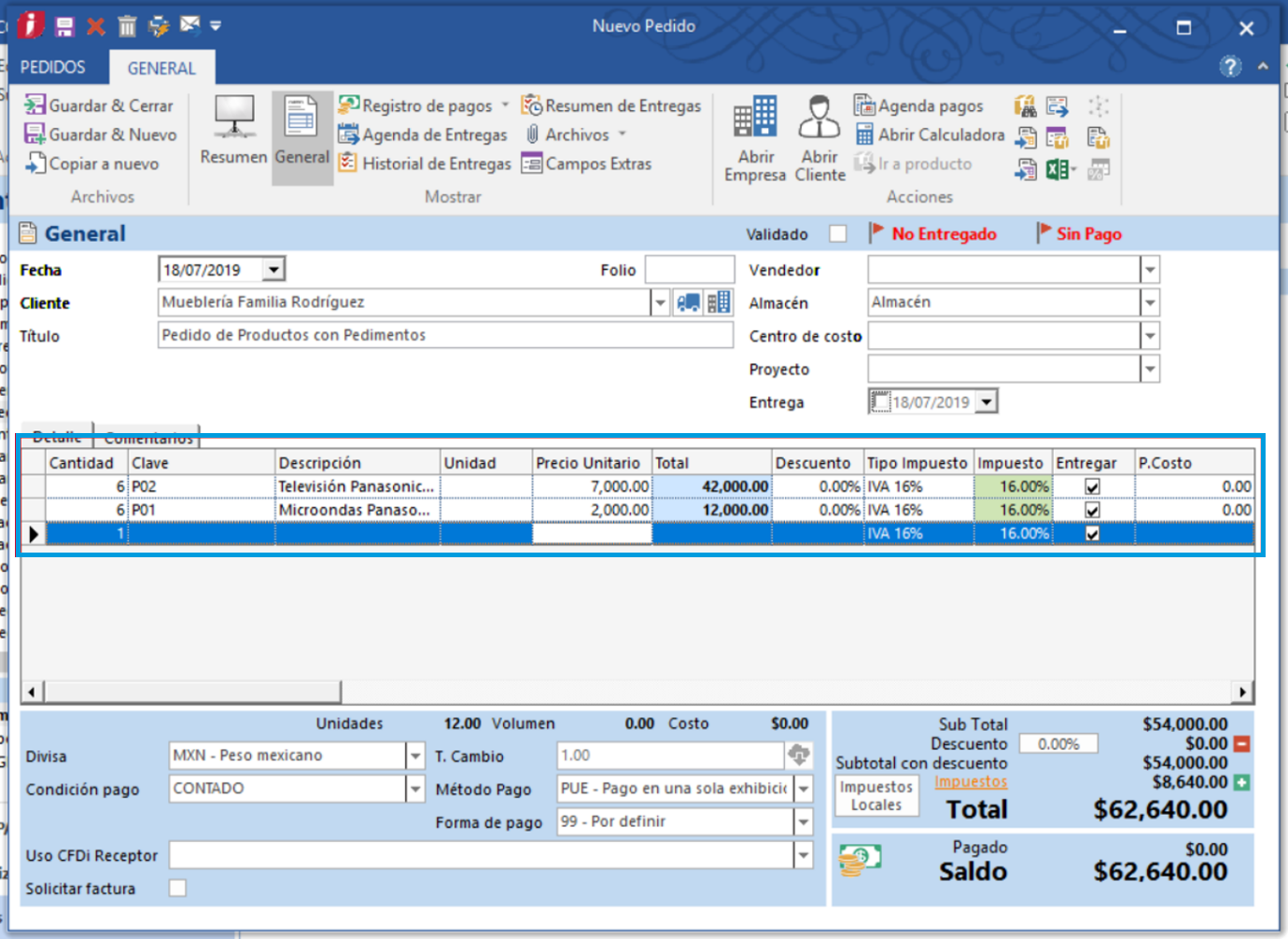Screen dimensions: 1288x939
Task: Click the Excel export icon
Action: click(1057, 169)
